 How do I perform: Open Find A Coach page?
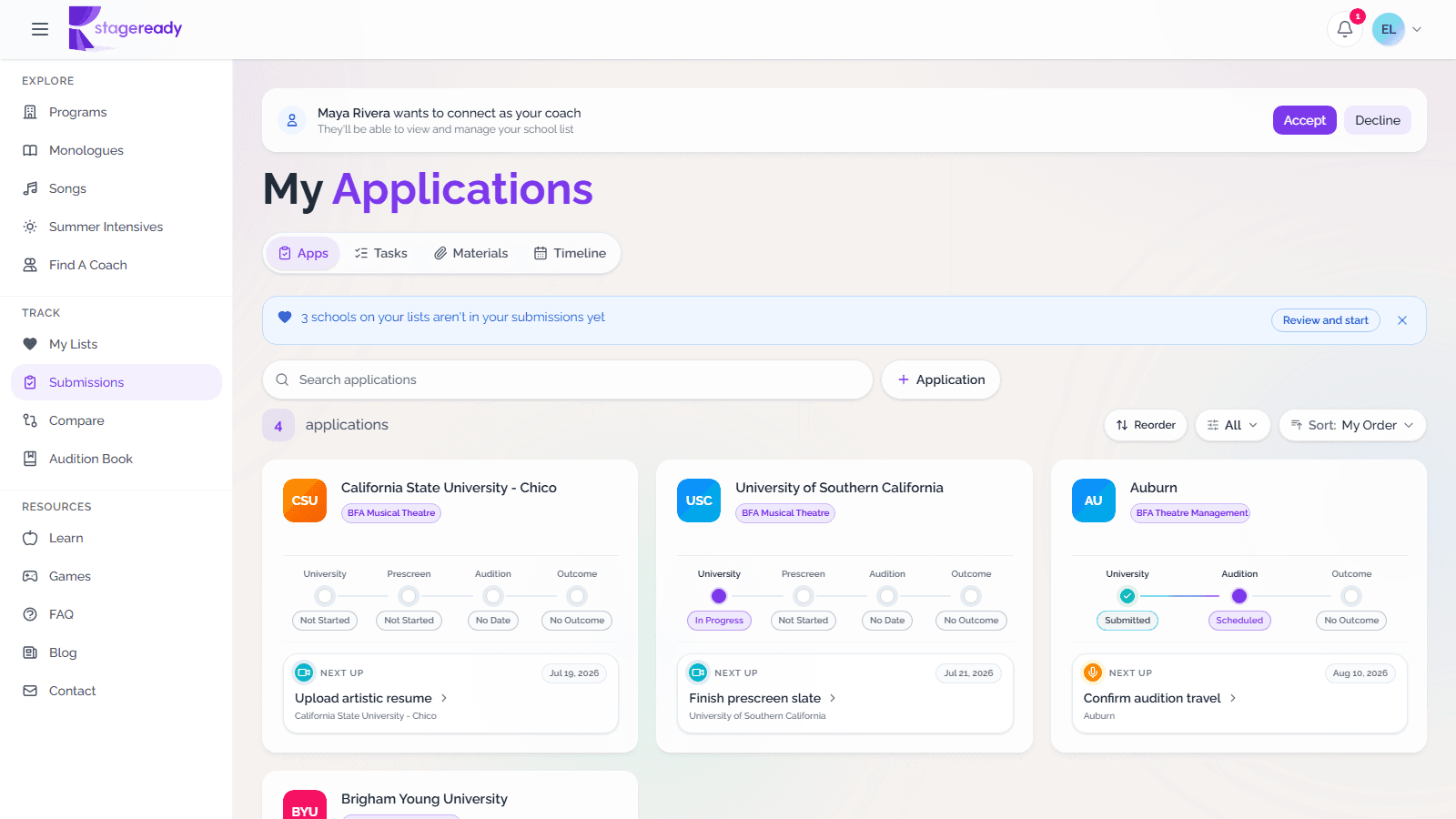click(116, 265)
